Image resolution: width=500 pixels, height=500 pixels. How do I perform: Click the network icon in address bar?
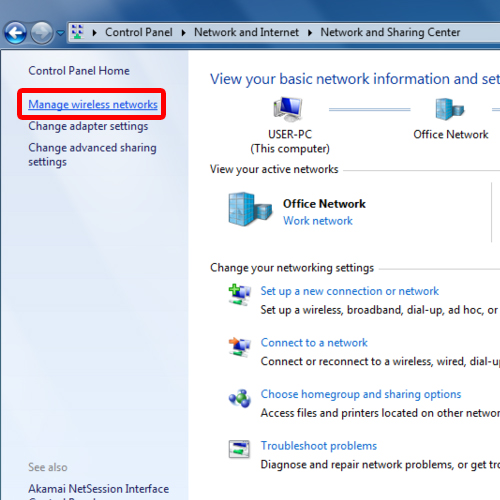[x=77, y=32]
